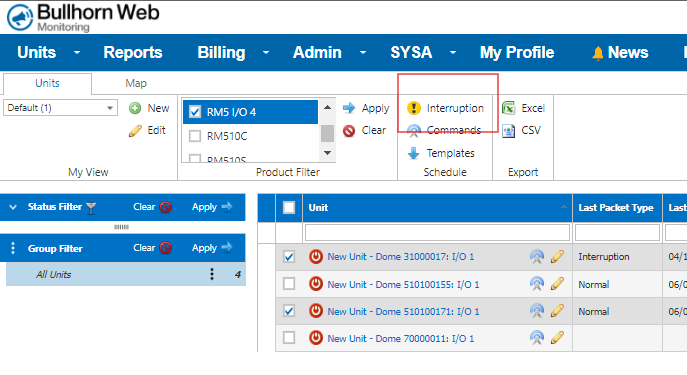Check the Dome 70000011 row checkbox
Screen dimensions: 687x375
[289, 338]
